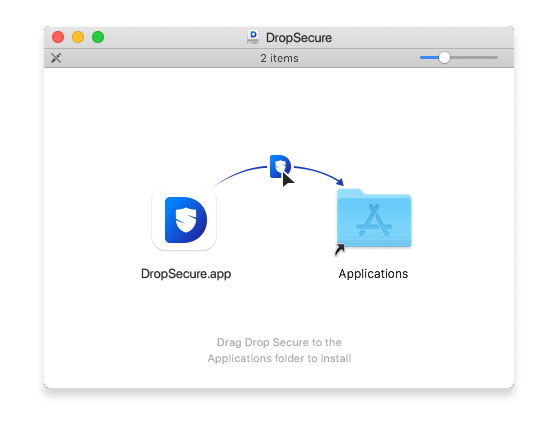Close the DropSecure window with red button
Image resolution: width=558 pixels, height=422 pixels.
(58, 37)
